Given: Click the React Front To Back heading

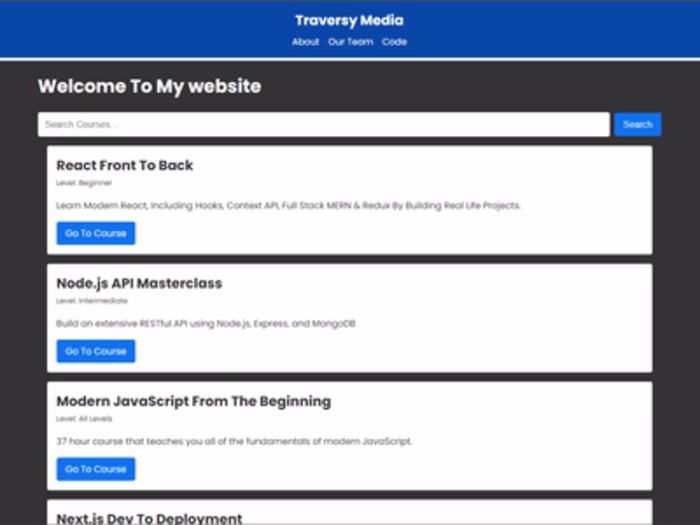Looking at the screenshot, I should [x=125, y=166].
